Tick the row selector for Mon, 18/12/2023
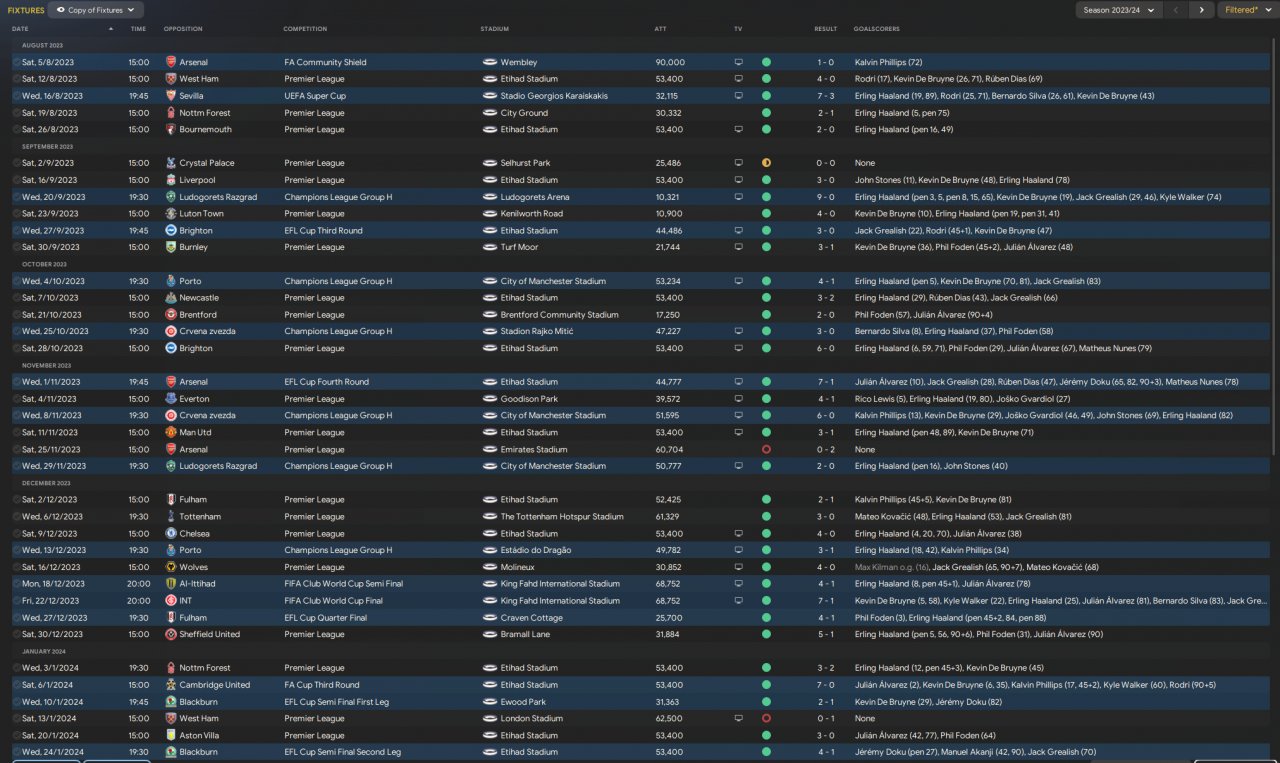1280x763 pixels. point(16,584)
